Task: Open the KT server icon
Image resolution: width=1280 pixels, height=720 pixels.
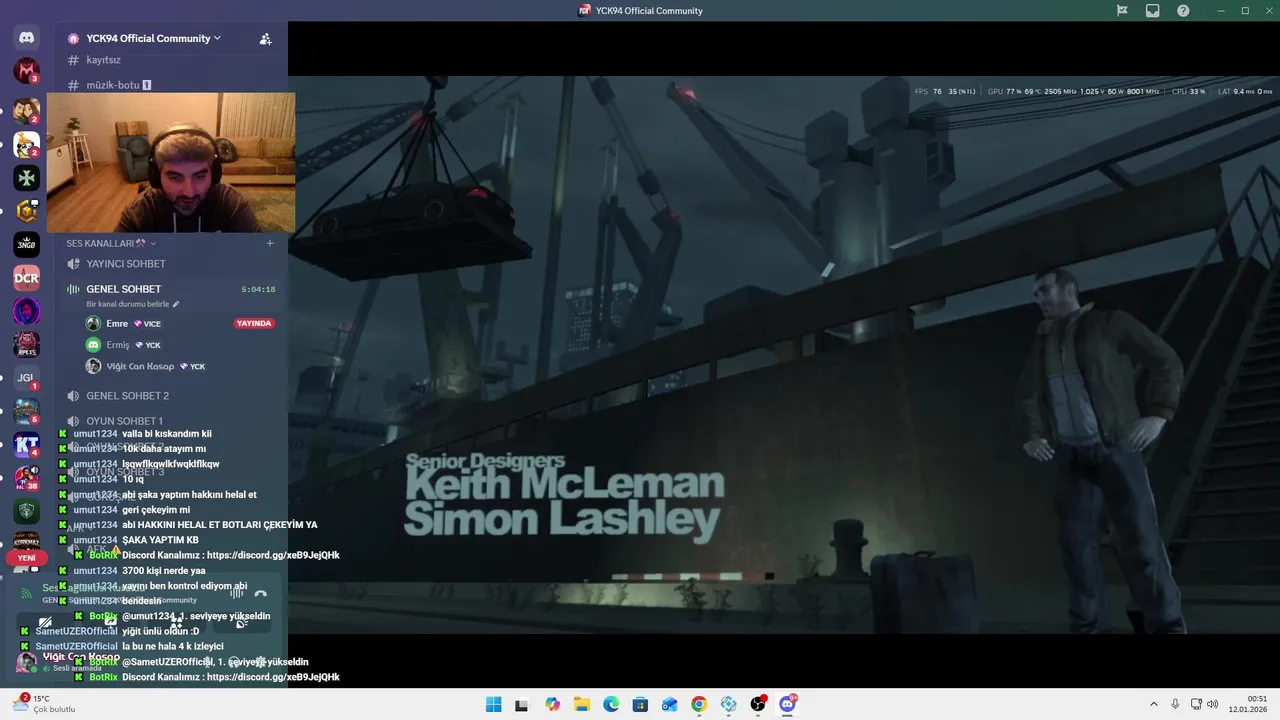Action: [x=26, y=445]
